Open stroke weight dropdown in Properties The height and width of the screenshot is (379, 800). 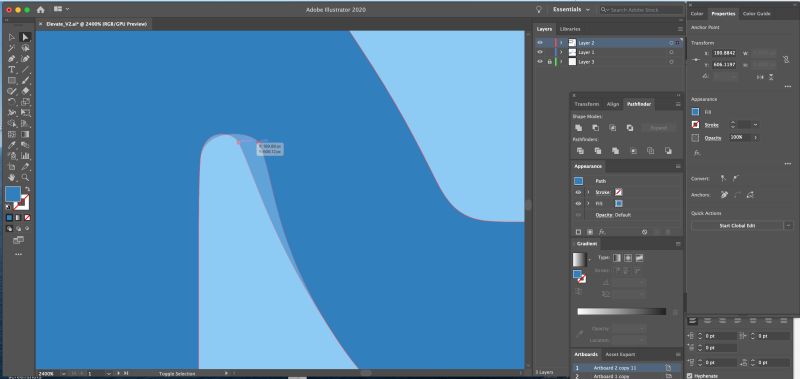pyautogui.click(x=756, y=124)
